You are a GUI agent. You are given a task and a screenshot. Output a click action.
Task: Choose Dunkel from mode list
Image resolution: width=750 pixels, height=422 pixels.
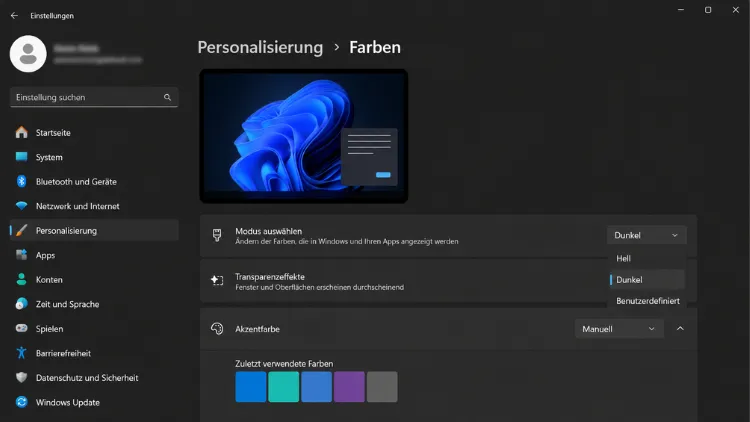coord(647,279)
